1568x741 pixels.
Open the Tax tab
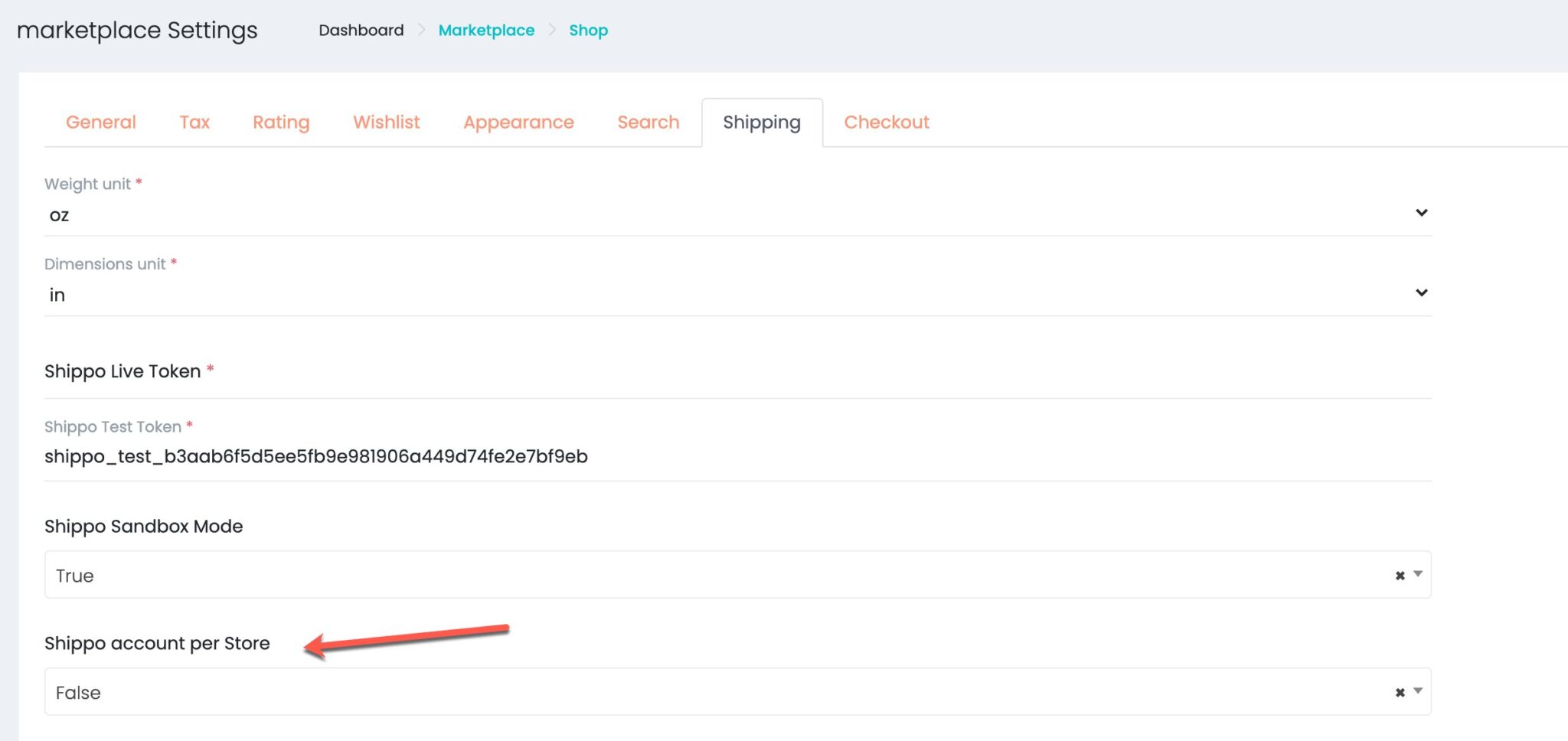pos(194,122)
